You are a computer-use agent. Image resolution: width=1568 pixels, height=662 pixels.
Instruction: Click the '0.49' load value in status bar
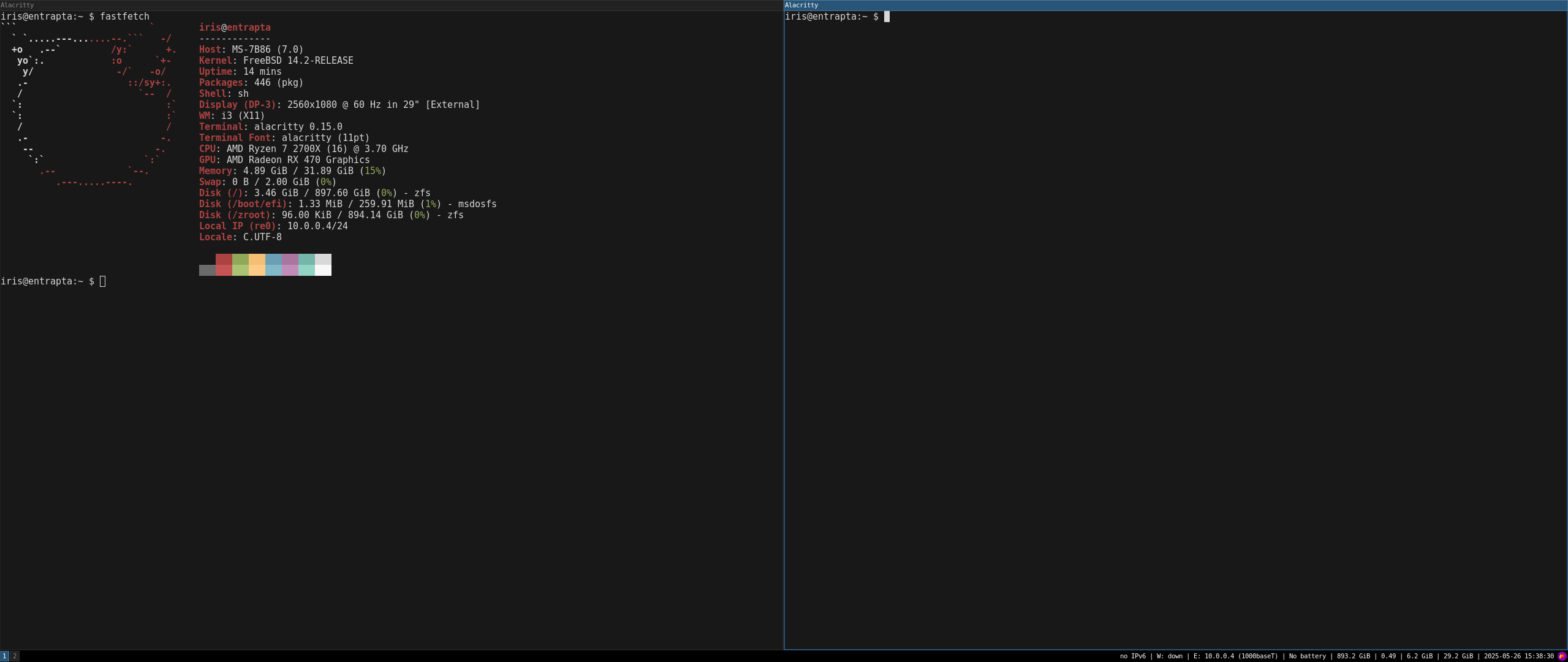point(1388,656)
